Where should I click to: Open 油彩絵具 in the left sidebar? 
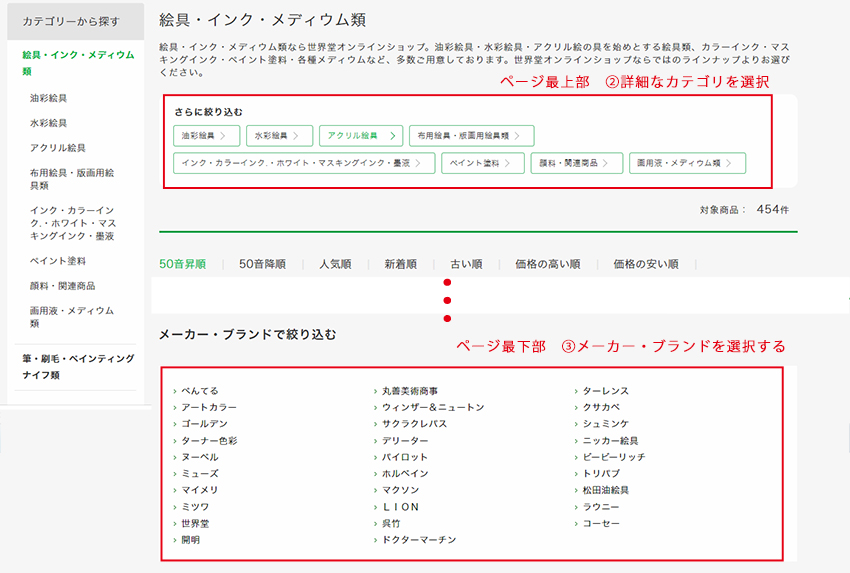[x=48, y=98]
